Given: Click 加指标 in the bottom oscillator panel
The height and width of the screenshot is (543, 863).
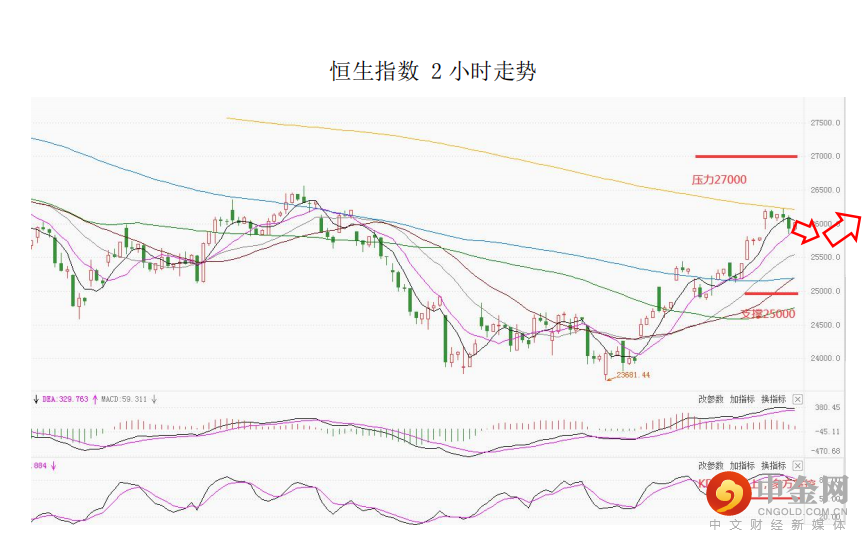Looking at the screenshot, I should pos(742,466).
